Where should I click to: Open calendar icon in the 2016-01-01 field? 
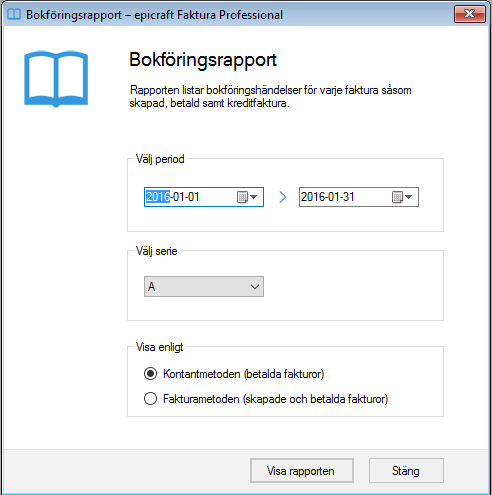click(x=242, y=197)
